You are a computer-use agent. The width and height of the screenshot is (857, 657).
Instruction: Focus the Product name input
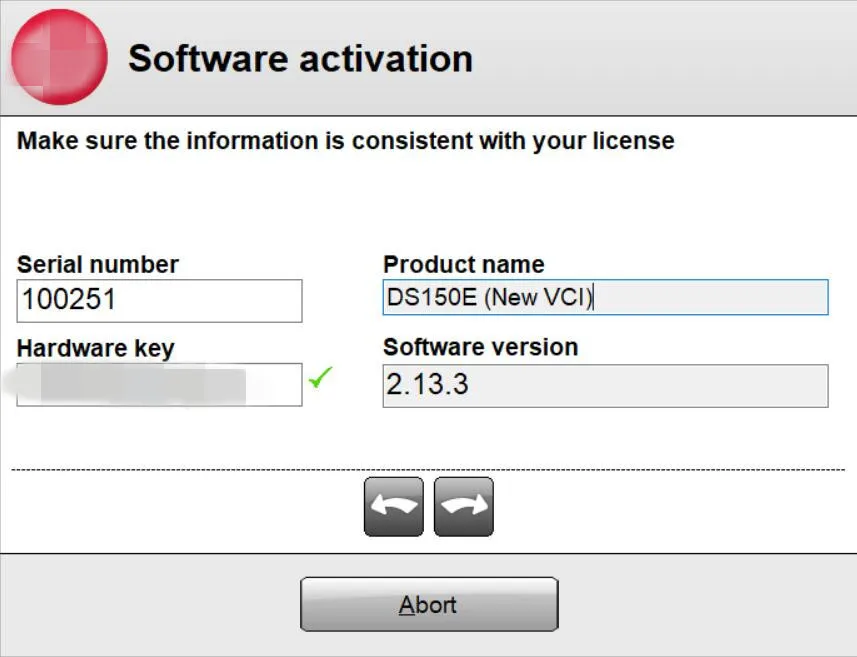604,296
